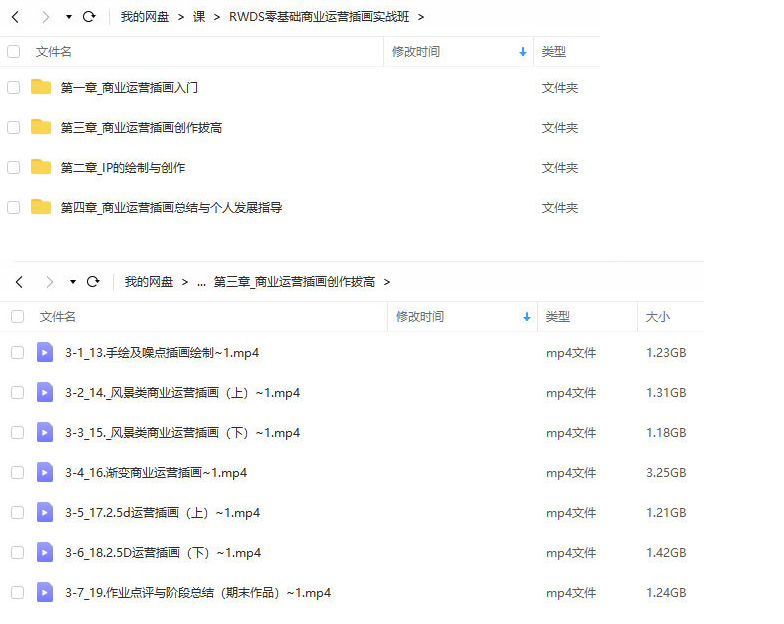784x624 pixels.
Task: Open history dropdown in upper panel
Action: [x=69, y=17]
